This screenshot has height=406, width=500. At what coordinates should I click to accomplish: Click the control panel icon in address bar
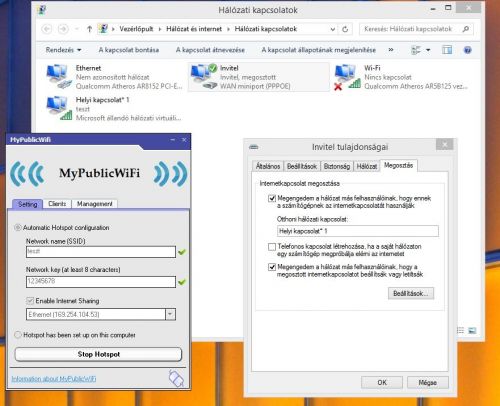click(103, 29)
